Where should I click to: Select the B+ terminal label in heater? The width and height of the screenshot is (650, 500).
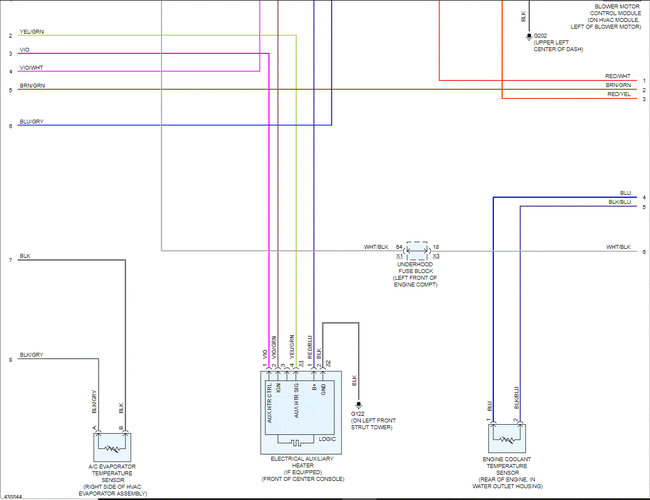click(x=314, y=387)
